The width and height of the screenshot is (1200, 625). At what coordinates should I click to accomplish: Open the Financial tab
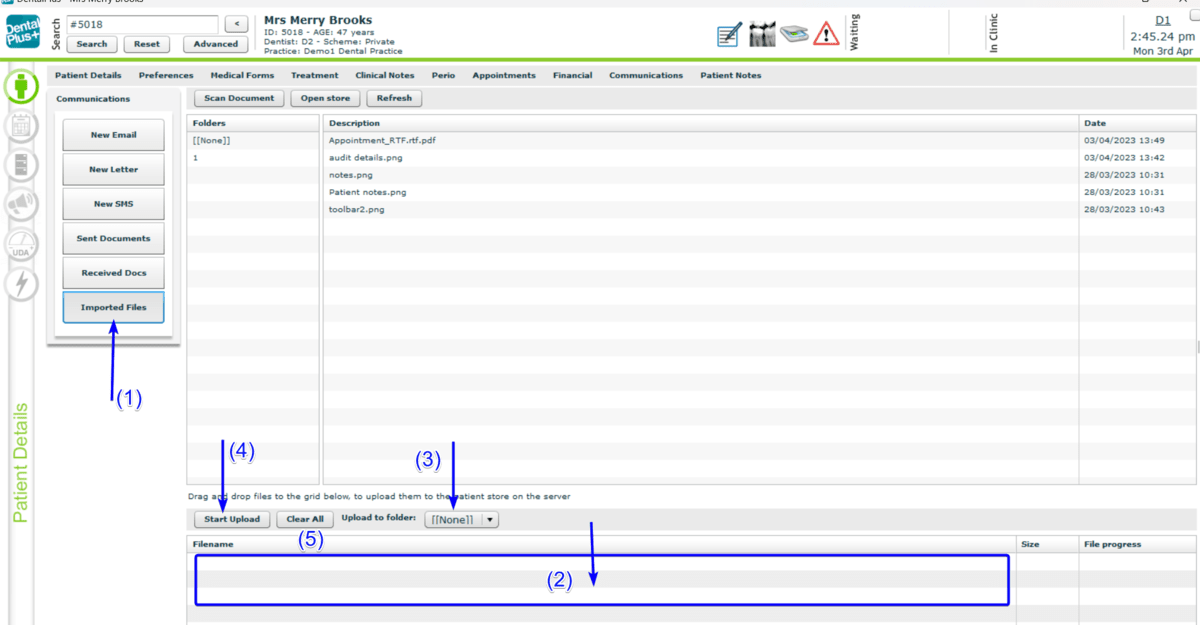pos(572,75)
